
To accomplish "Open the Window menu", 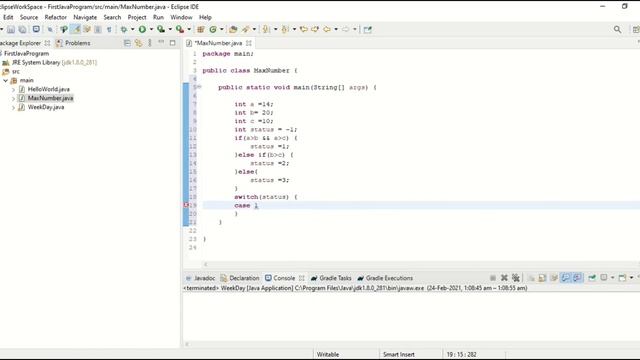I will point(181,17).
